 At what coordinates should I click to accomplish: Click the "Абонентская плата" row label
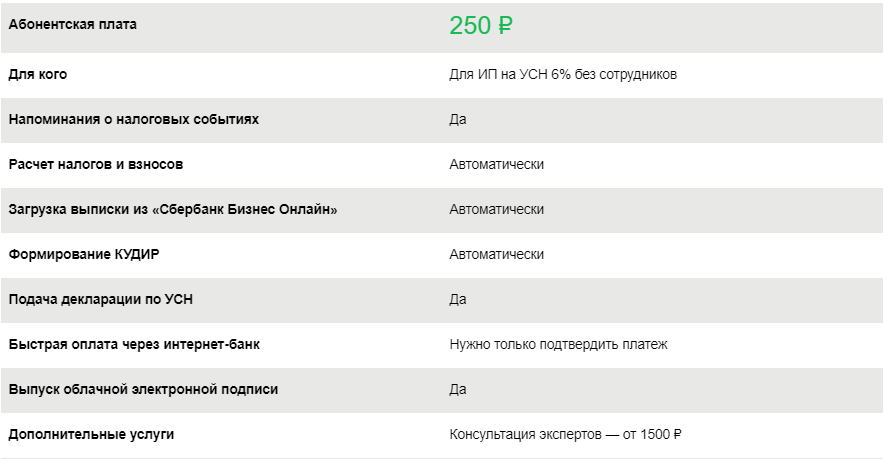[x=73, y=25]
